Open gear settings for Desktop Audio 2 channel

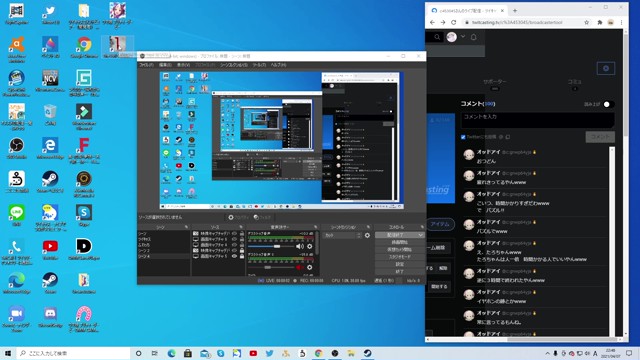pos(309,267)
